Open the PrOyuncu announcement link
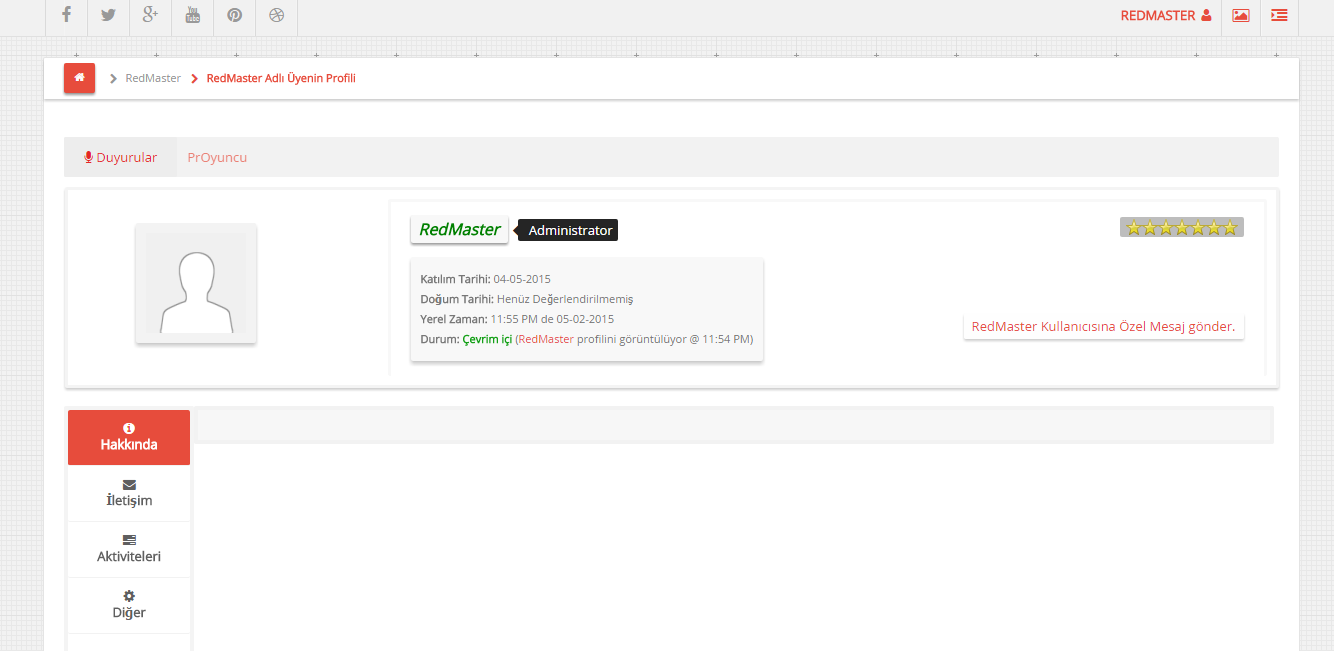This screenshot has height=651, width=1334. pos(217,157)
